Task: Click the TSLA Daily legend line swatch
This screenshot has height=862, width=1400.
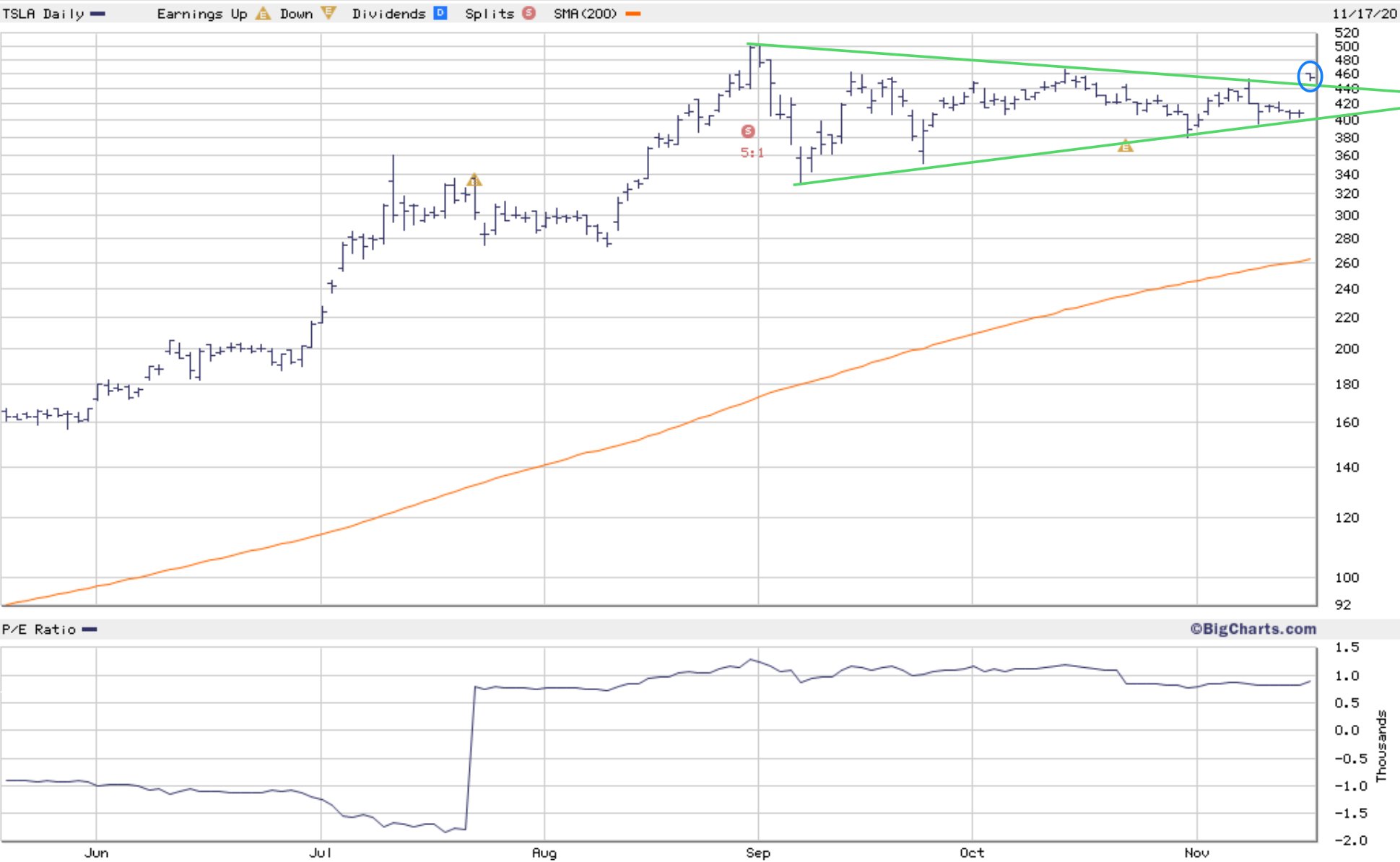Action: coord(97,14)
